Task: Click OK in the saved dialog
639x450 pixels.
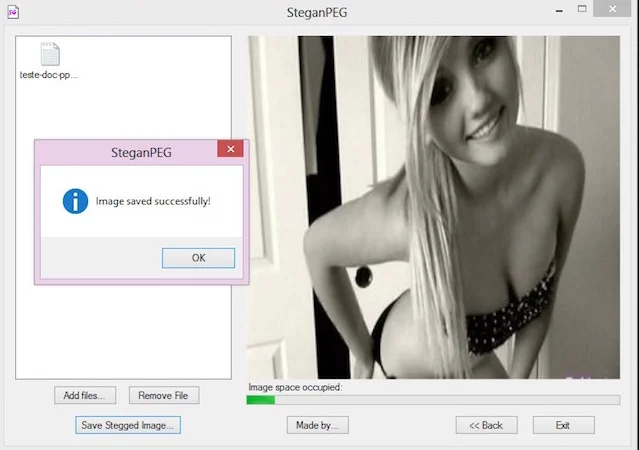Action: pos(198,258)
